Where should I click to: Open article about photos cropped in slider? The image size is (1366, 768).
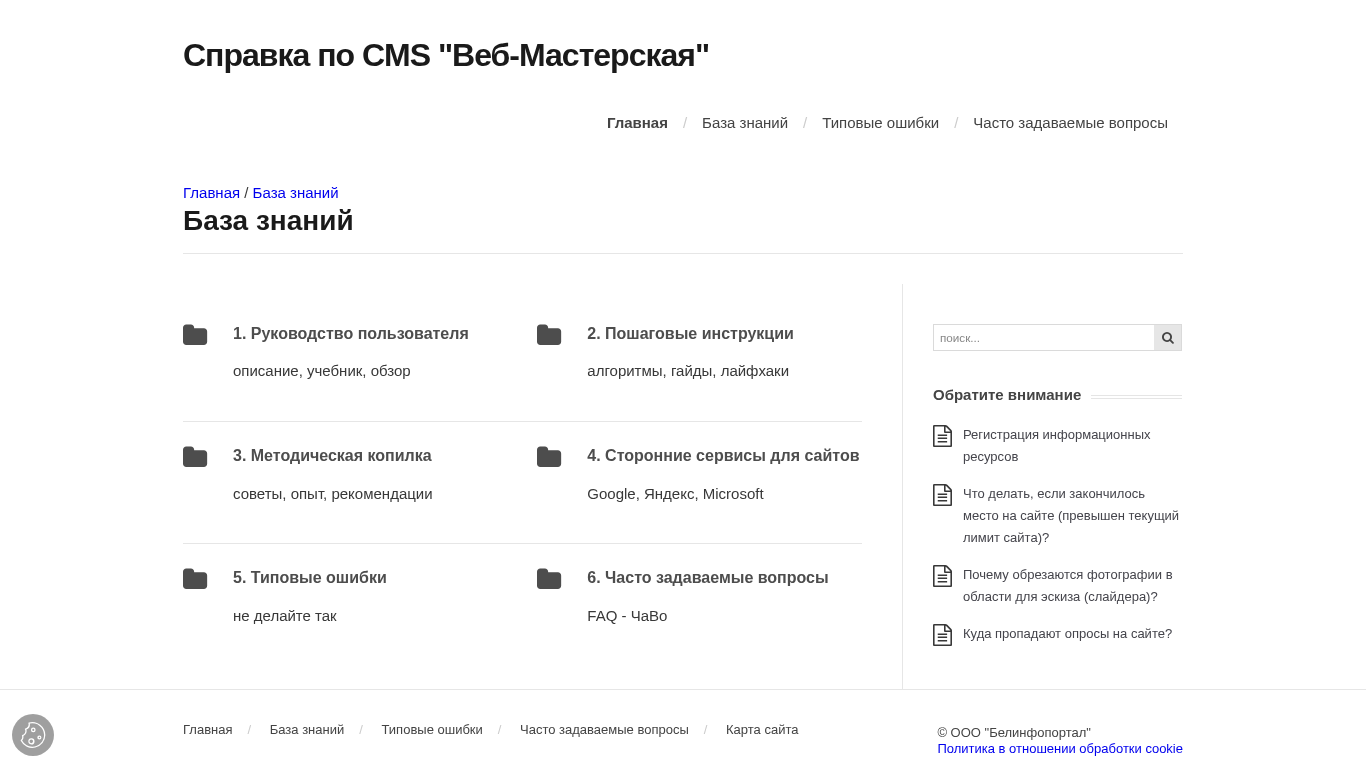(x=1067, y=586)
